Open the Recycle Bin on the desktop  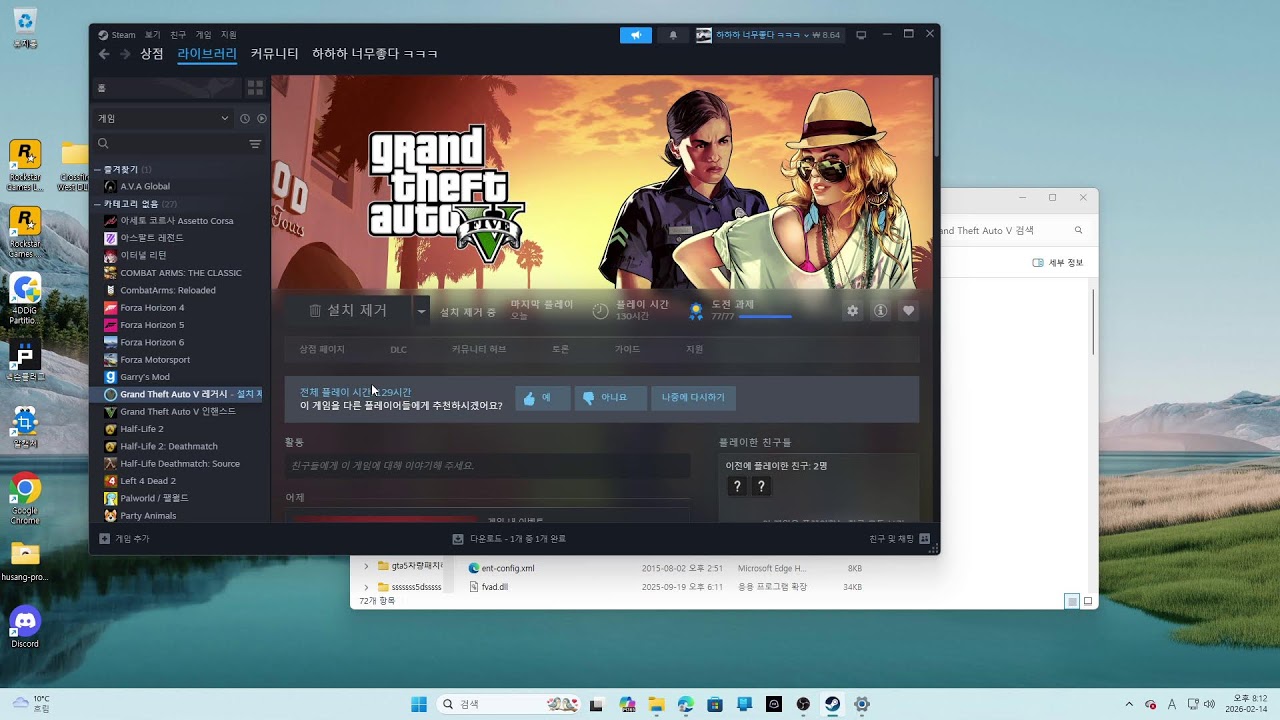[25, 27]
